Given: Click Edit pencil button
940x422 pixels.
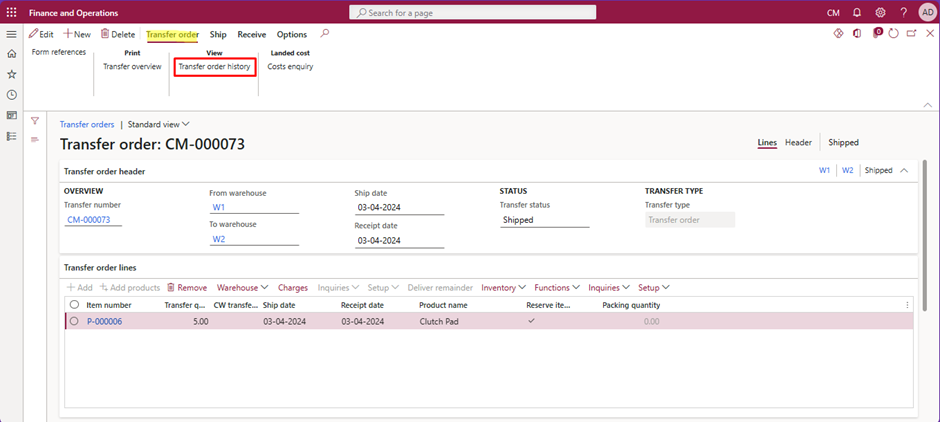Looking at the screenshot, I should coord(41,34).
